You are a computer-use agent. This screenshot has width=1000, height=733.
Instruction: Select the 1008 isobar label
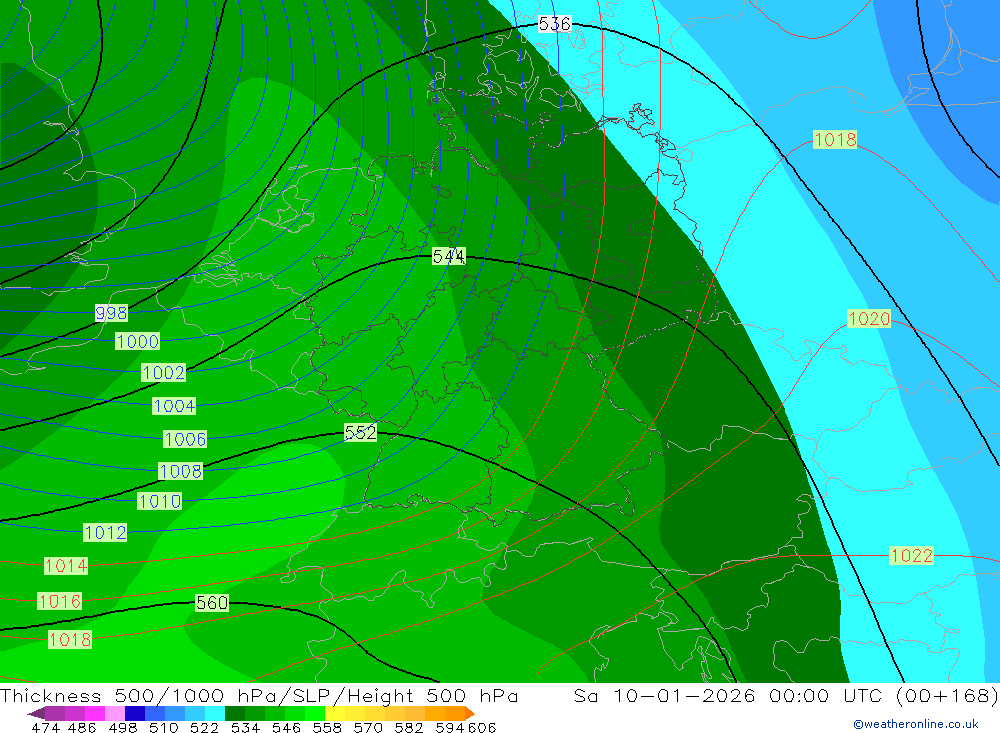(x=180, y=471)
